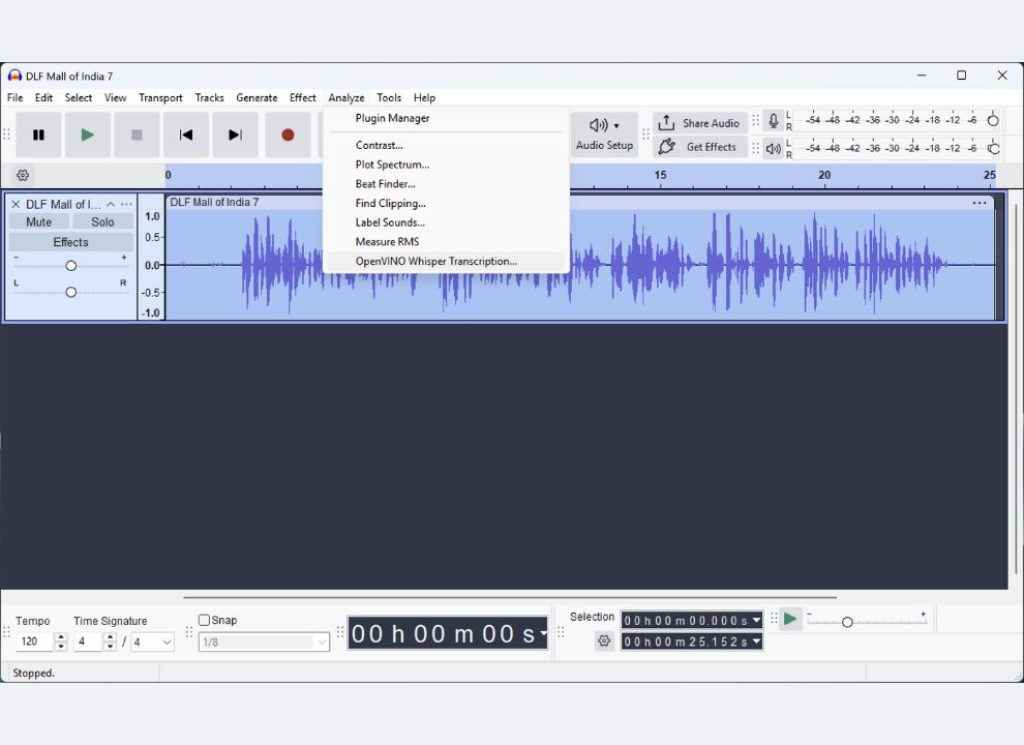Open the Transport menu

coord(161,98)
